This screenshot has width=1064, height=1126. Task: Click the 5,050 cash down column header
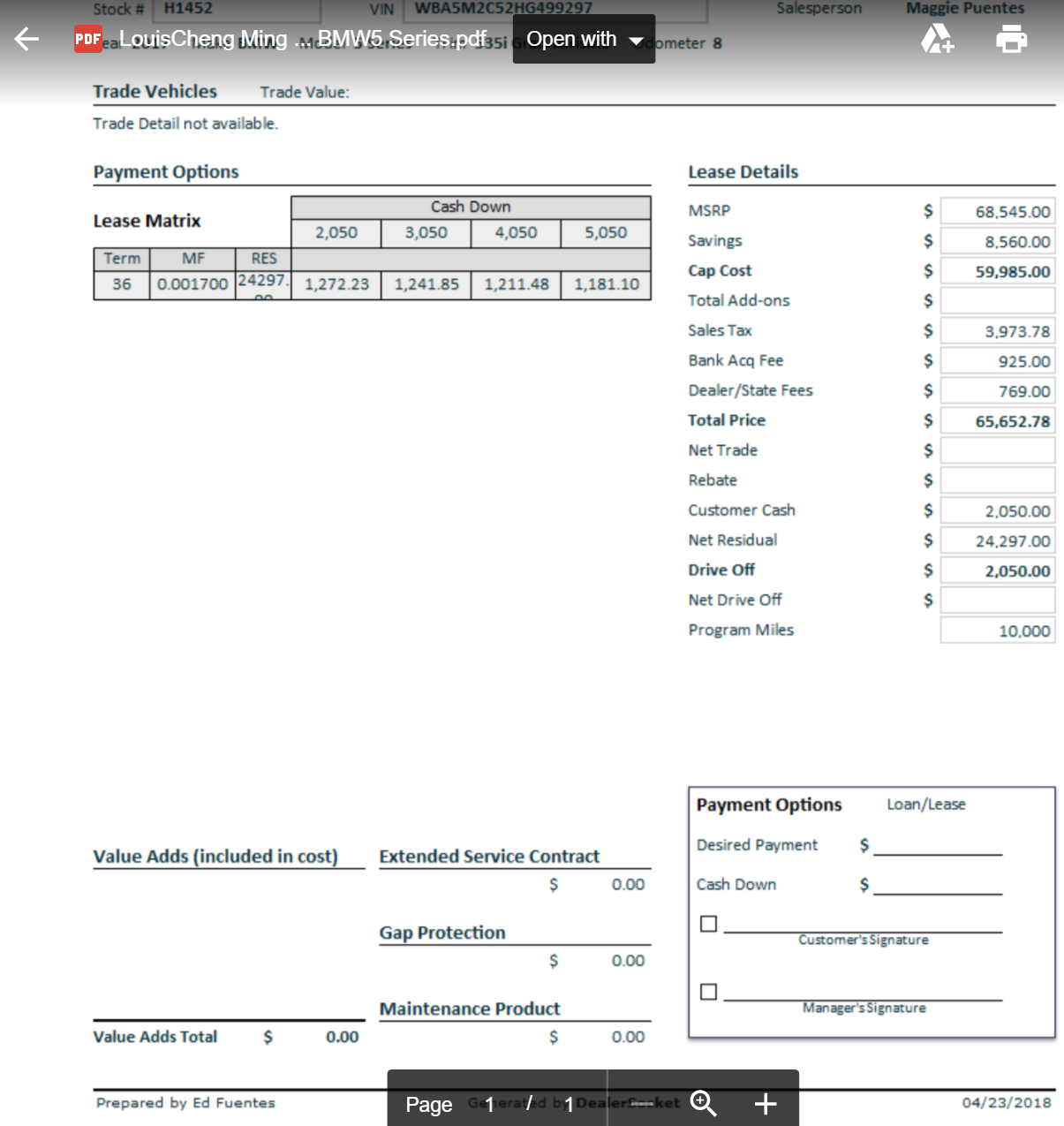coord(607,233)
